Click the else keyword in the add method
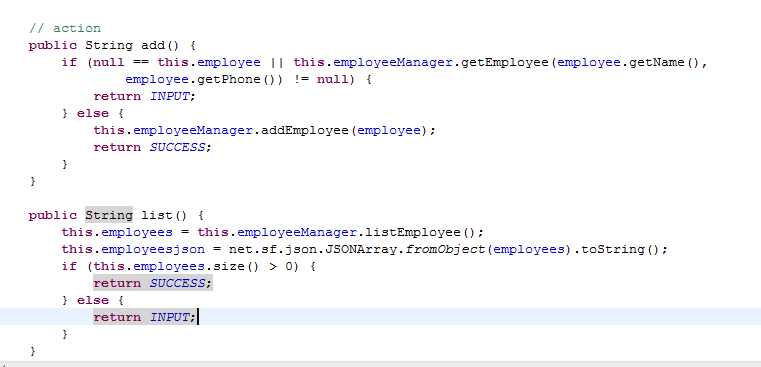The height and width of the screenshot is (367, 761). coord(93,114)
